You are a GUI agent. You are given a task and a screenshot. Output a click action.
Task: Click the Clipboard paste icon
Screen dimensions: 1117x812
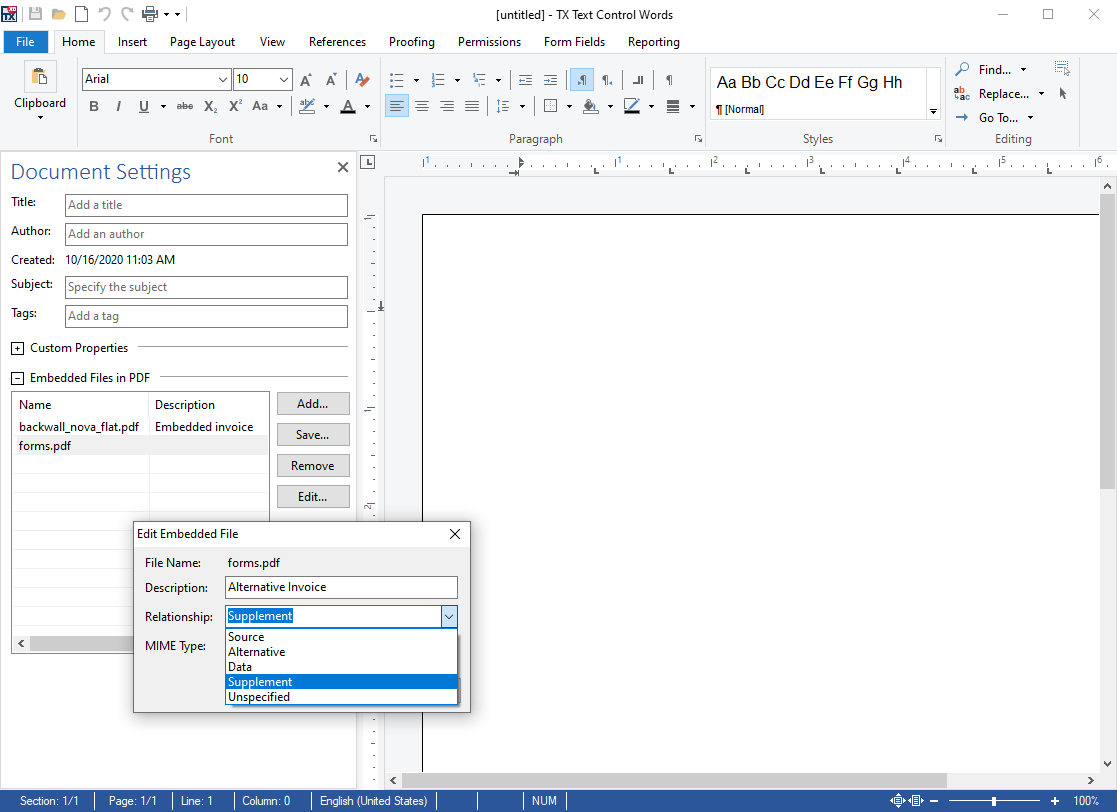[40, 77]
